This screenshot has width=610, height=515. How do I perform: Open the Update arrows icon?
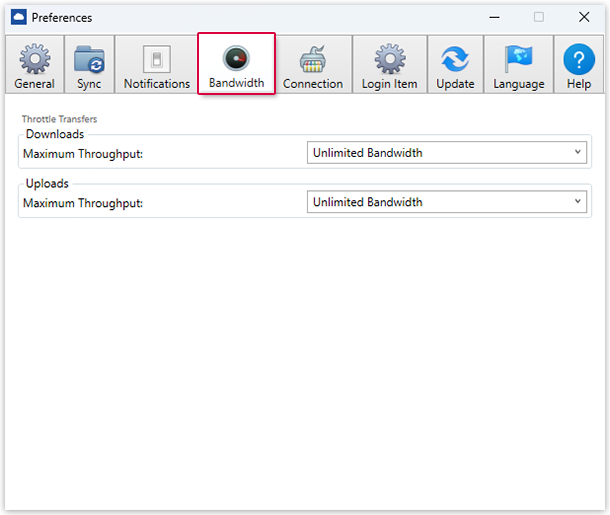(455, 59)
